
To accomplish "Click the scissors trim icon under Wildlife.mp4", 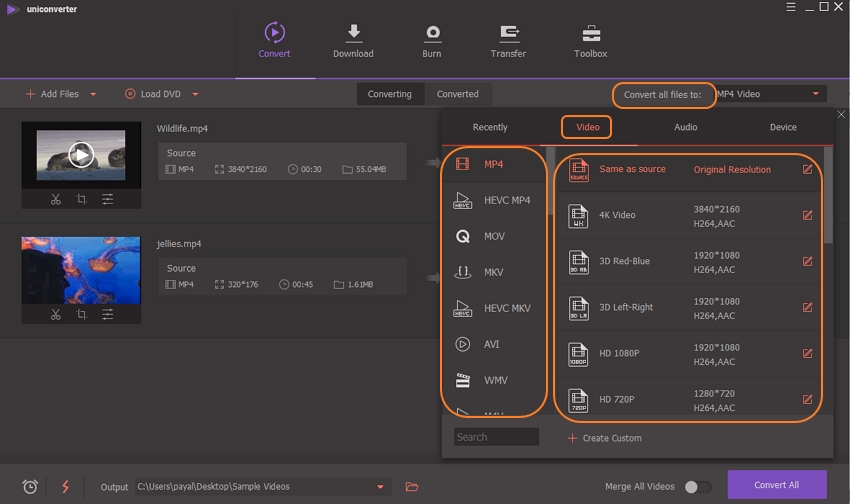I will 56,199.
